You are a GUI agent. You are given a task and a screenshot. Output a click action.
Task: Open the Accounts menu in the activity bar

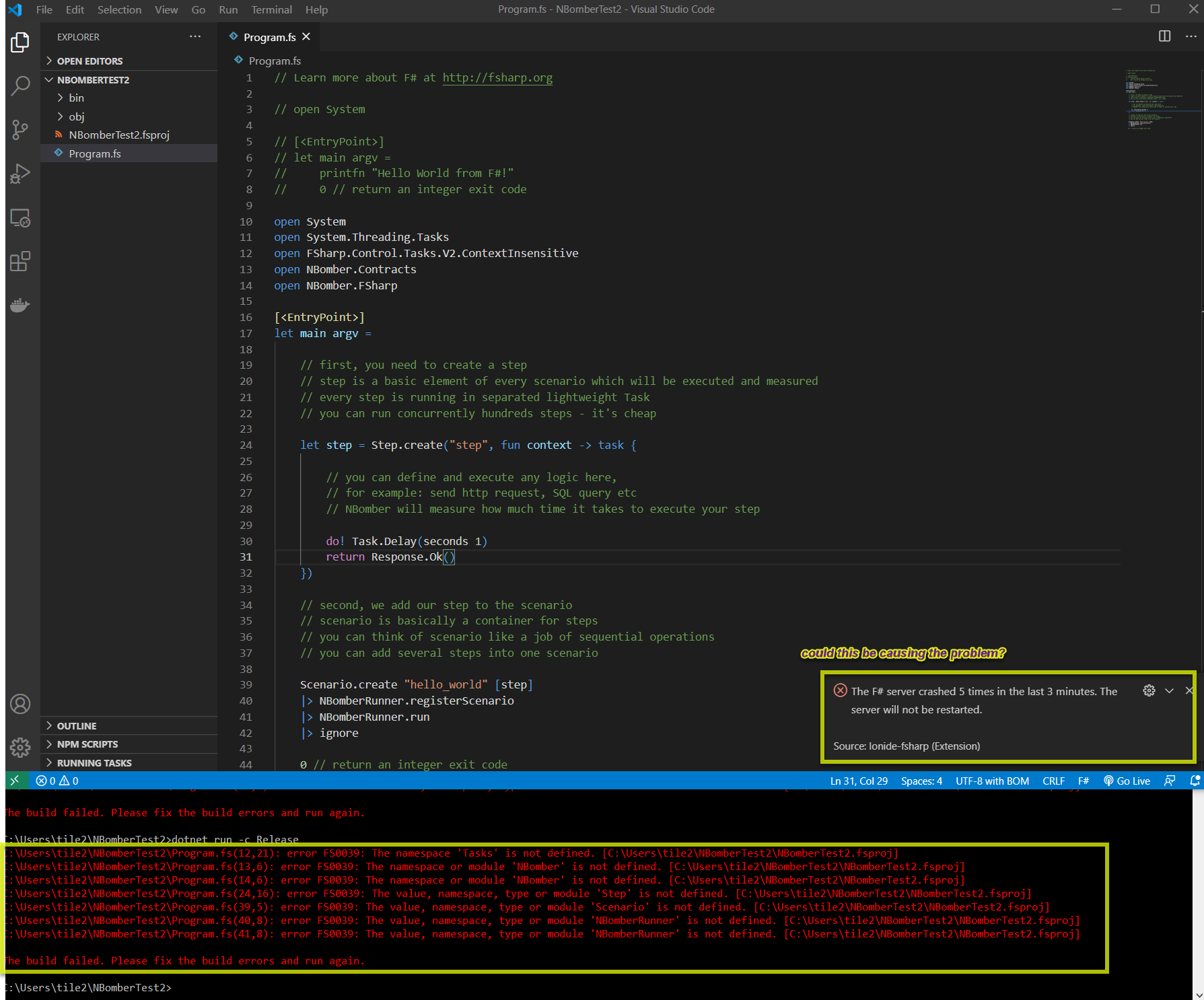click(x=20, y=703)
